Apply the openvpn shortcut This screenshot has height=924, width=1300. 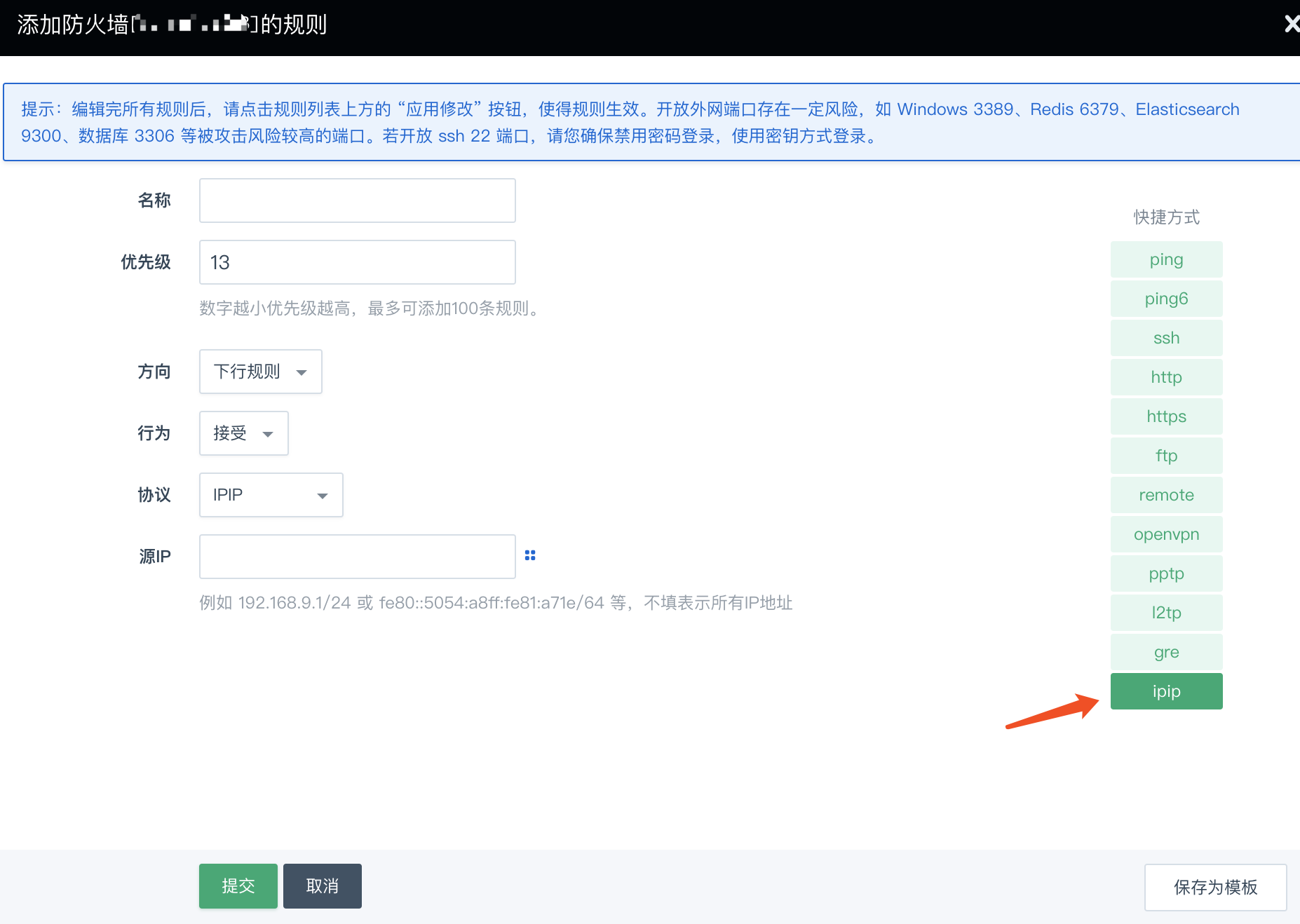(1167, 534)
